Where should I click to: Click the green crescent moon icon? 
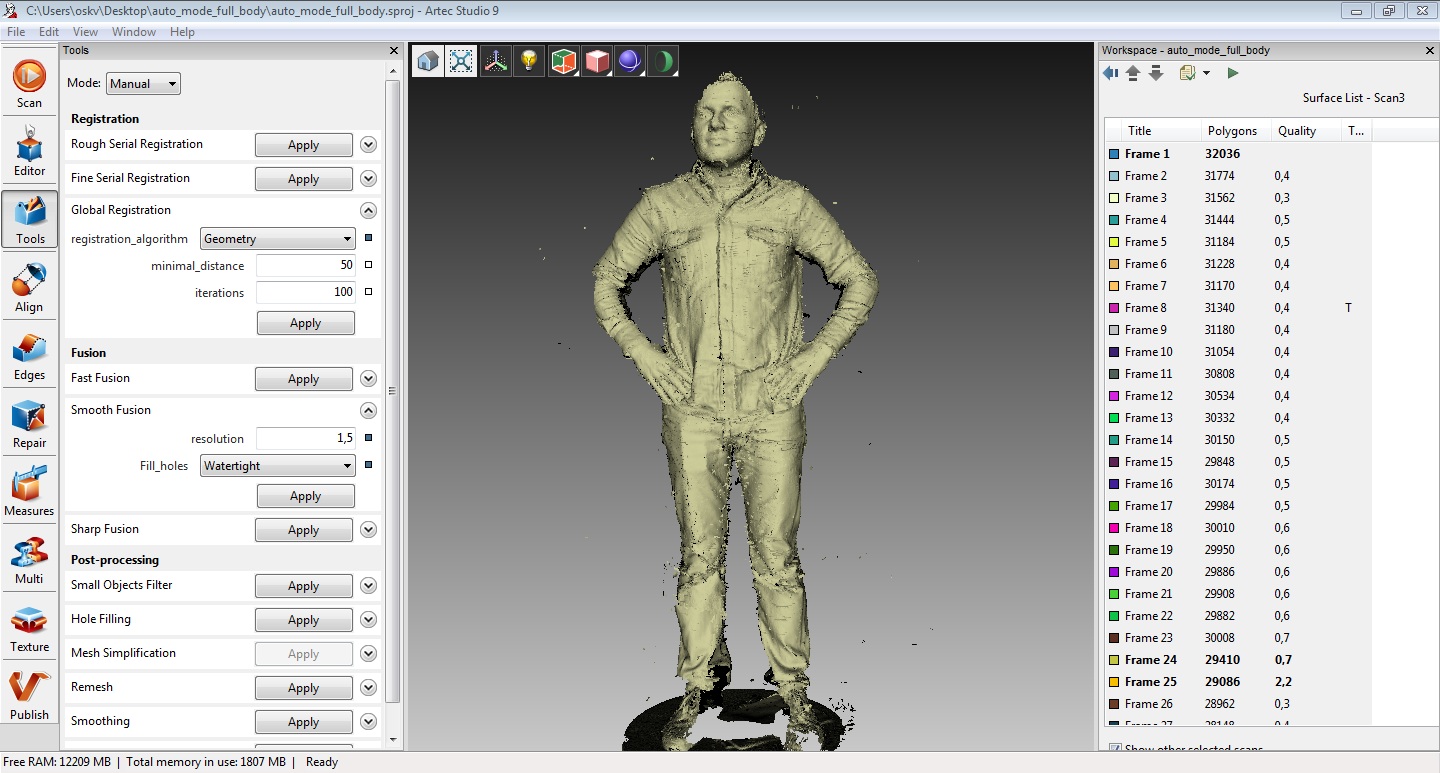point(663,62)
